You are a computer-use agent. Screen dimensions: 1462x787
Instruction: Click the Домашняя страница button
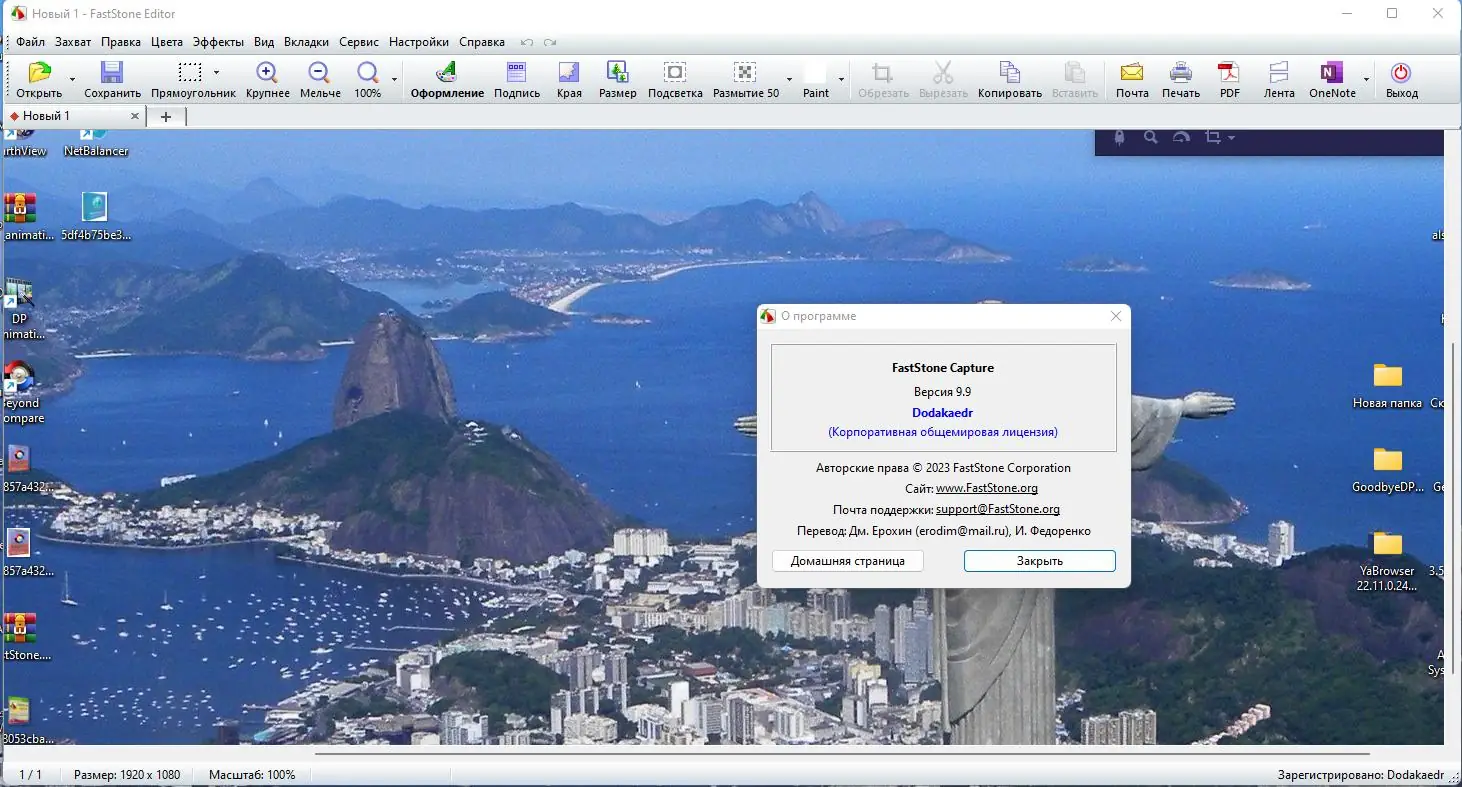[x=848, y=561]
